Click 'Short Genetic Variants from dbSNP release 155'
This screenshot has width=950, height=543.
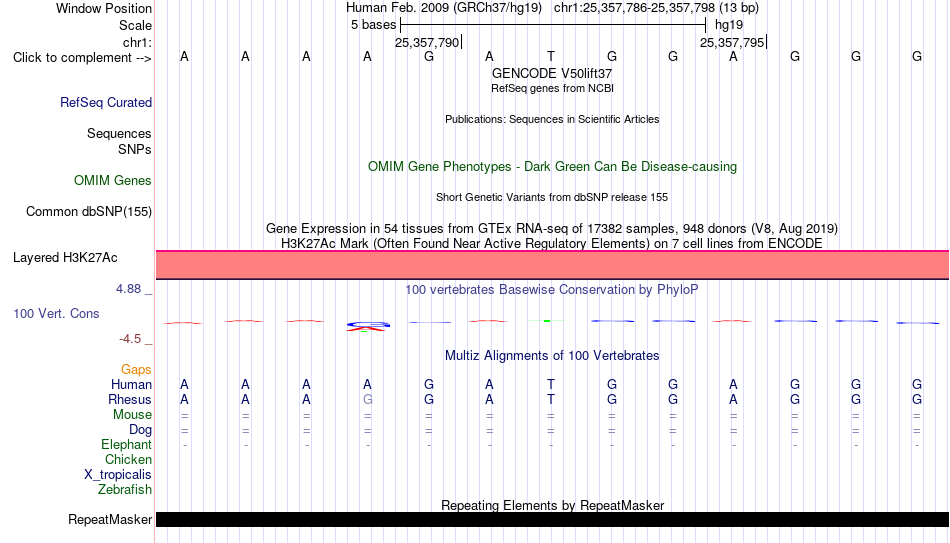(552, 198)
